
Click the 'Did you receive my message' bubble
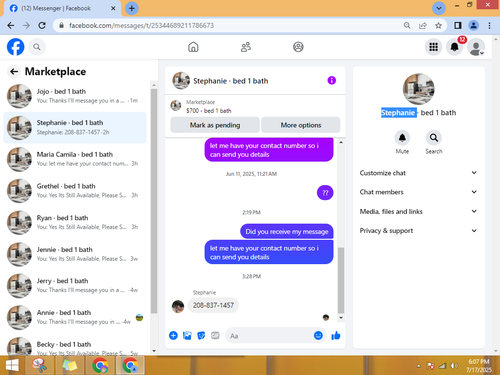click(x=287, y=231)
